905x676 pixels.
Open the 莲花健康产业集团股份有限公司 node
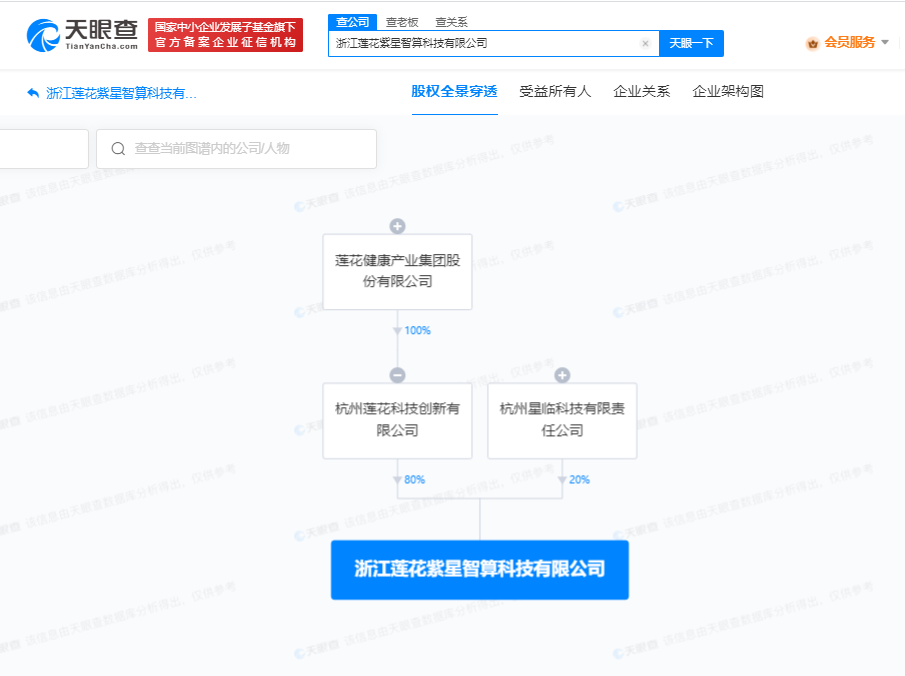pyautogui.click(x=397, y=271)
